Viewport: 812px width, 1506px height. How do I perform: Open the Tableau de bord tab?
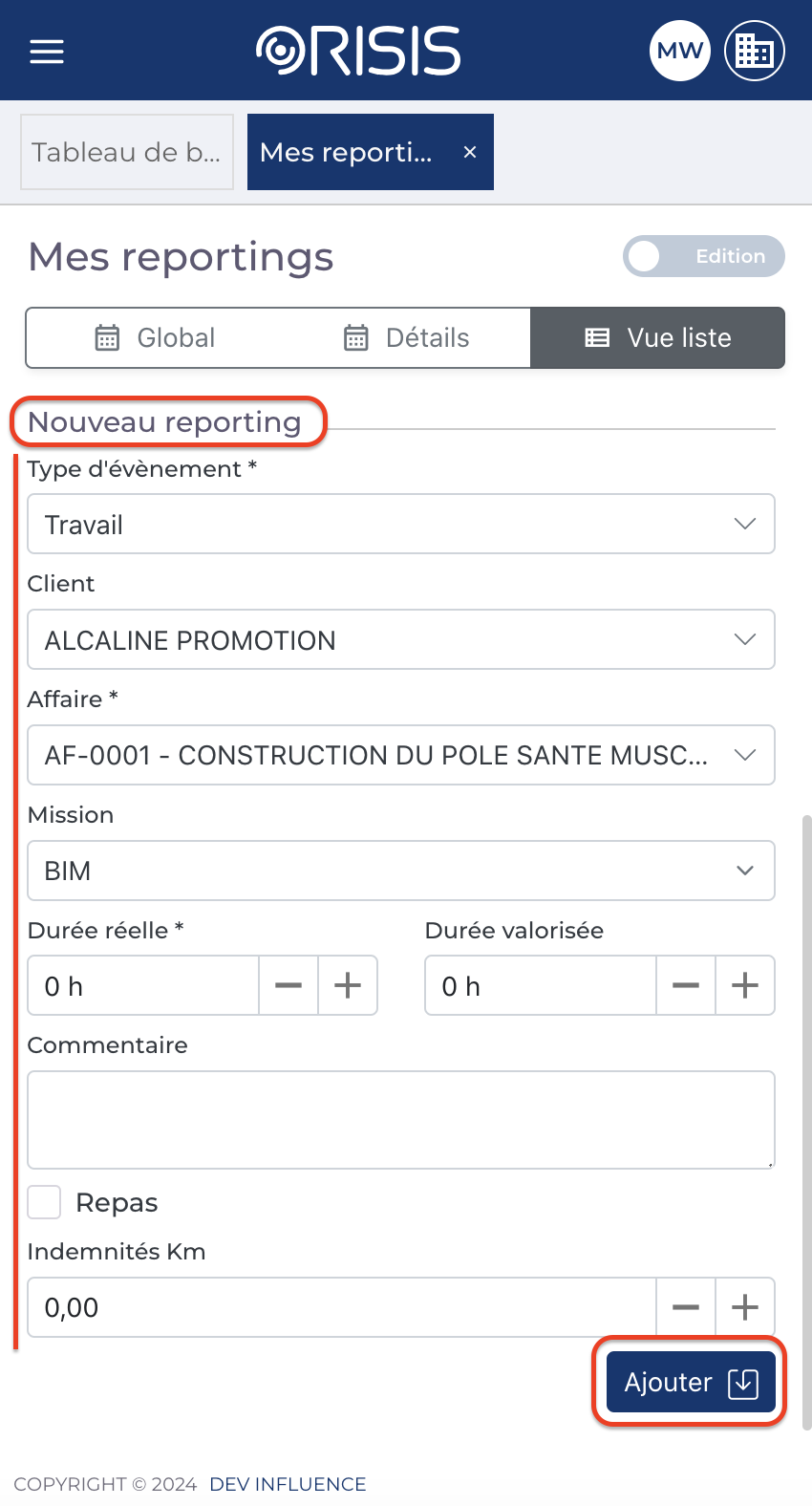pyautogui.click(x=127, y=152)
